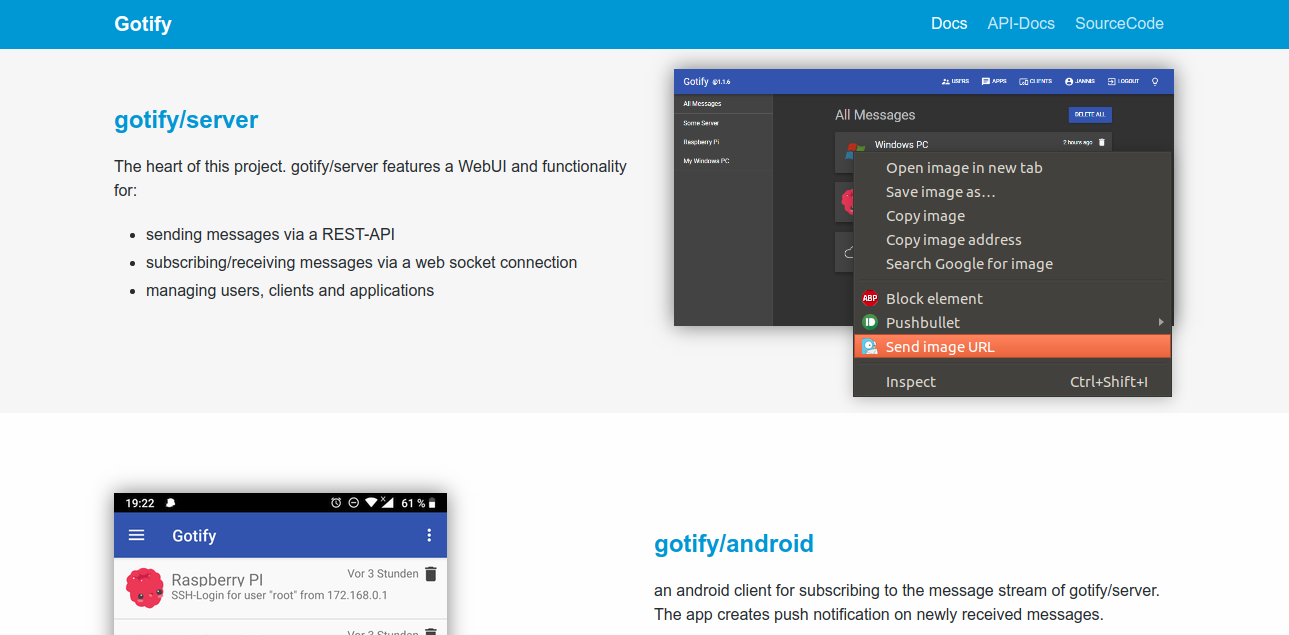
Task: Click the Gotify title in Android app bar
Action: pos(194,536)
